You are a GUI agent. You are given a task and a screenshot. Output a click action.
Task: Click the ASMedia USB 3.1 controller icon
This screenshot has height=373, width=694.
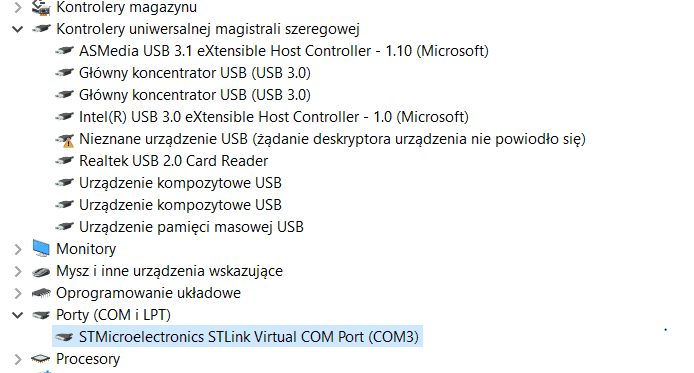click(x=64, y=51)
